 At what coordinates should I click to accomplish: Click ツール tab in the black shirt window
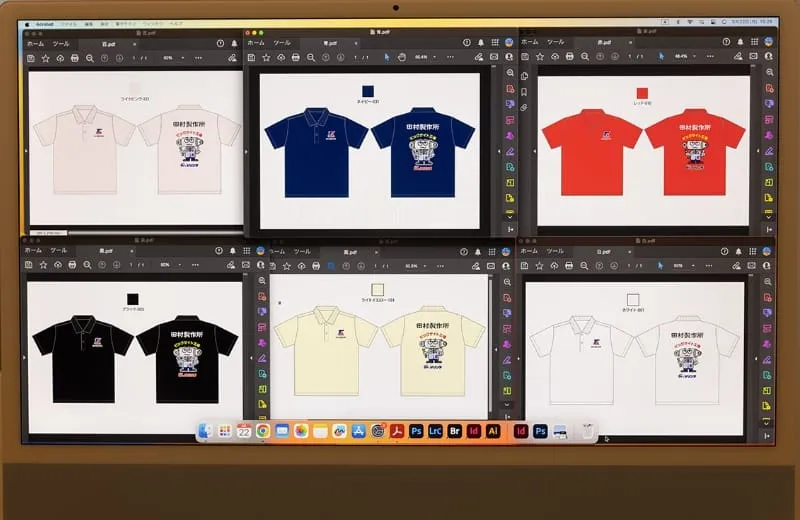tap(59, 251)
